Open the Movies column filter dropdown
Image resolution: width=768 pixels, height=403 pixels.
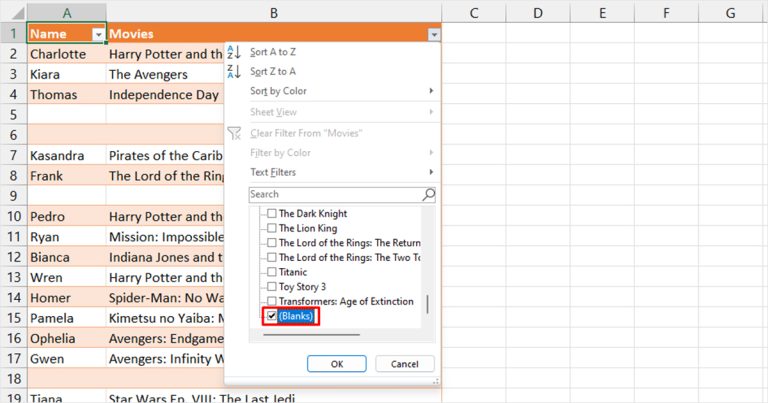(433, 34)
